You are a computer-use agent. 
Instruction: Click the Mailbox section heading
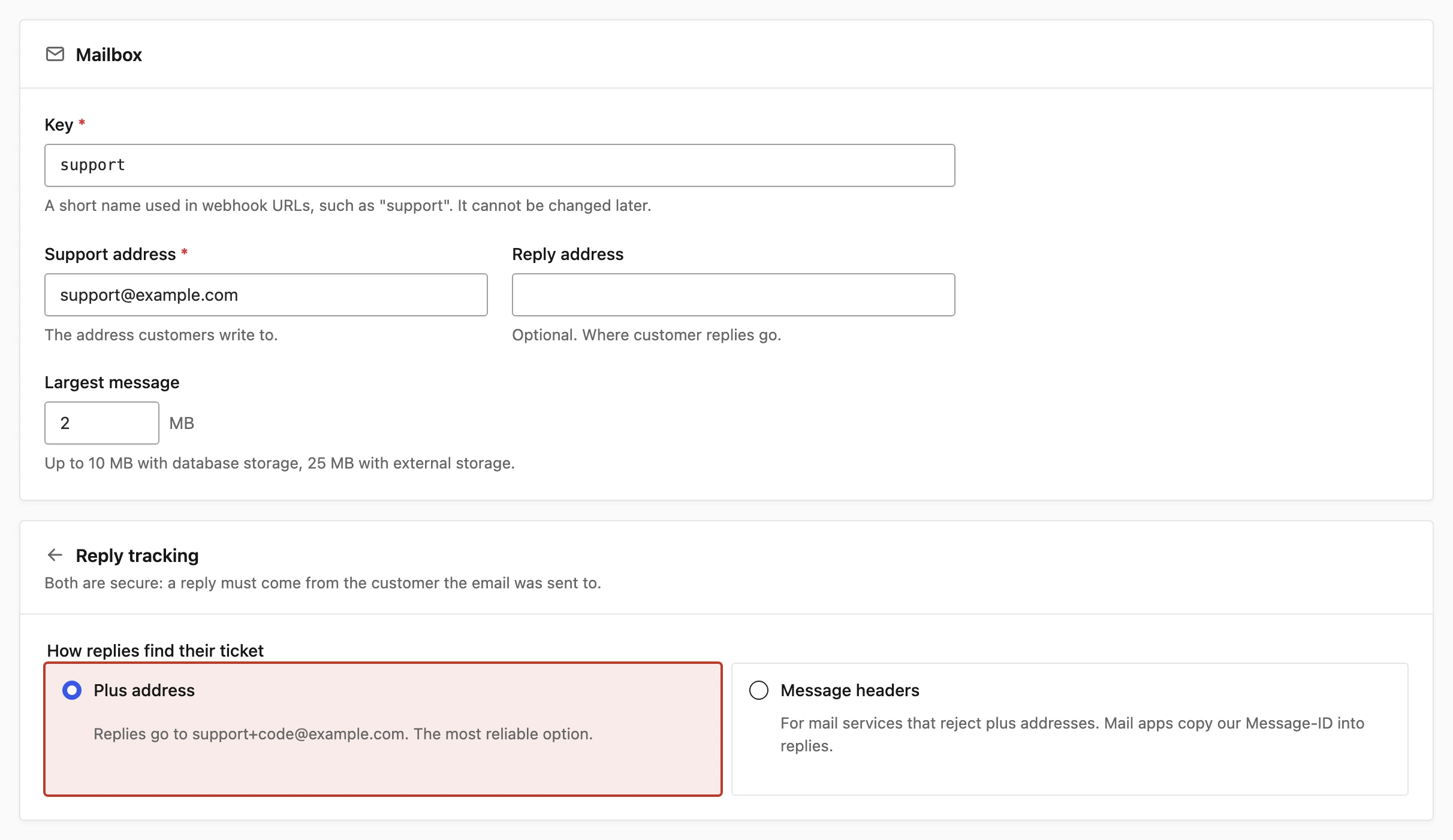[x=109, y=55]
